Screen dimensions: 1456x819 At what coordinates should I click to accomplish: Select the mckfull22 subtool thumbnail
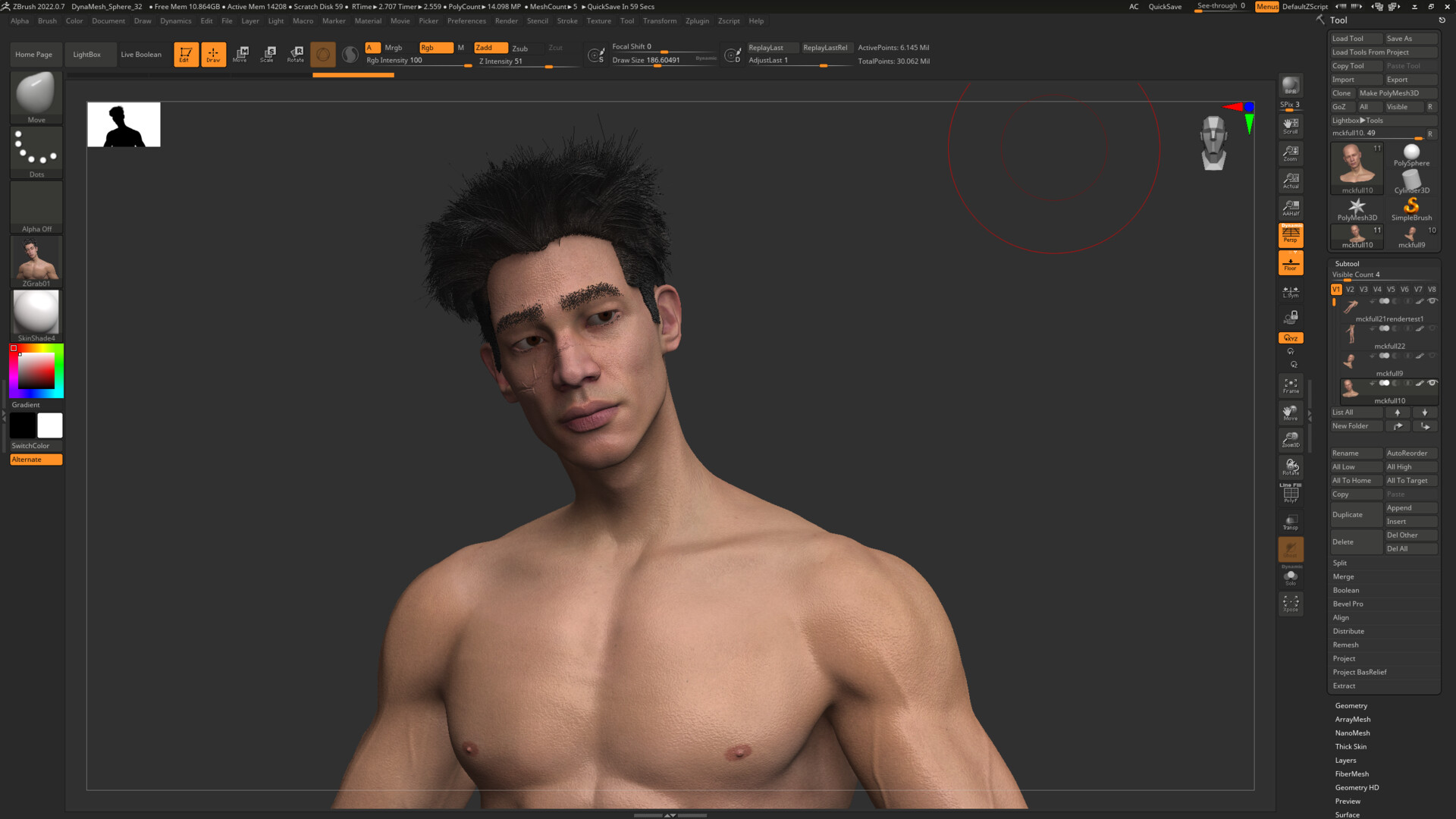click(1351, 334)
